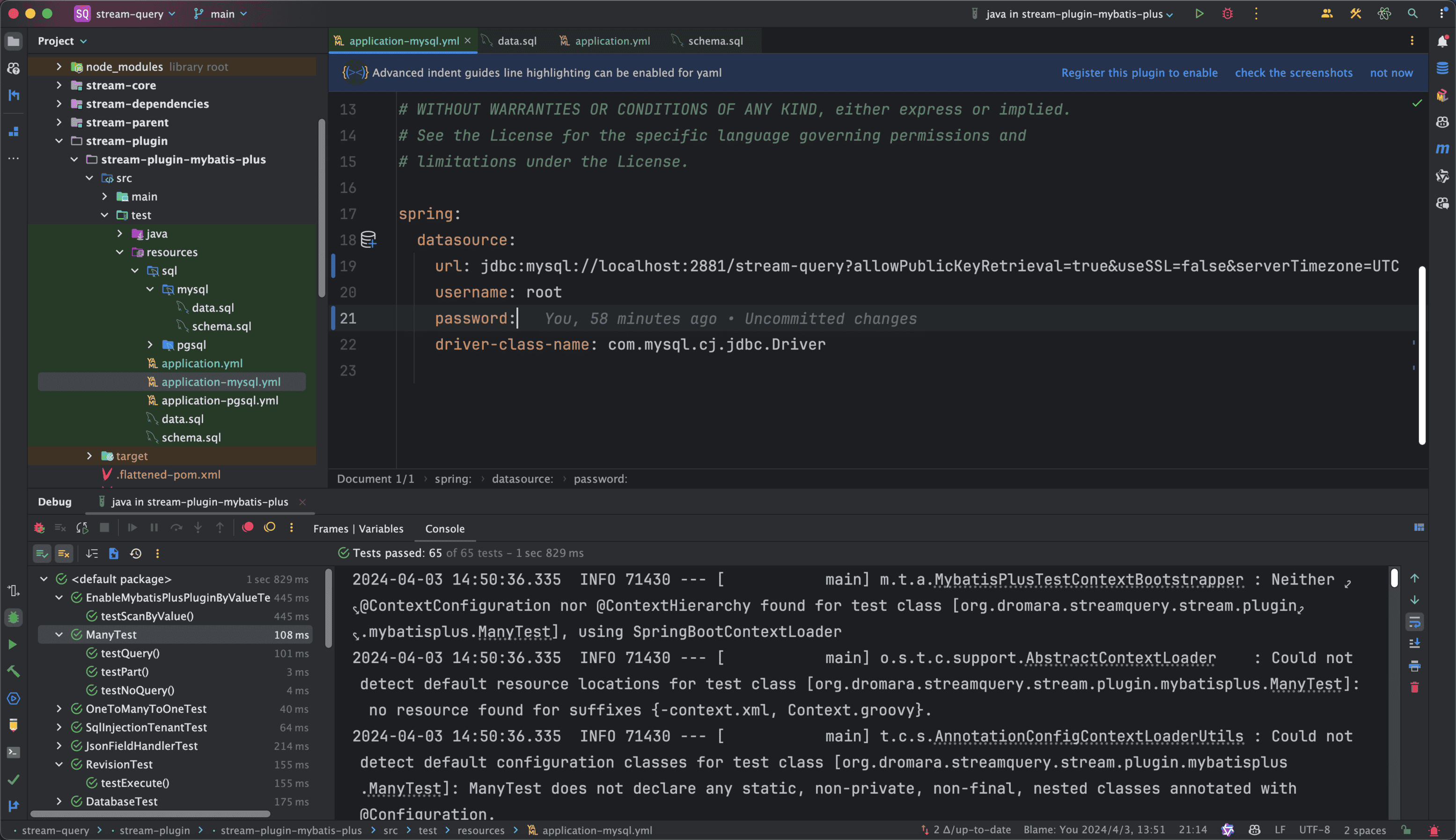Click the print console output icon
The height and width of the screenshot is (840, 1456).
1414,666
